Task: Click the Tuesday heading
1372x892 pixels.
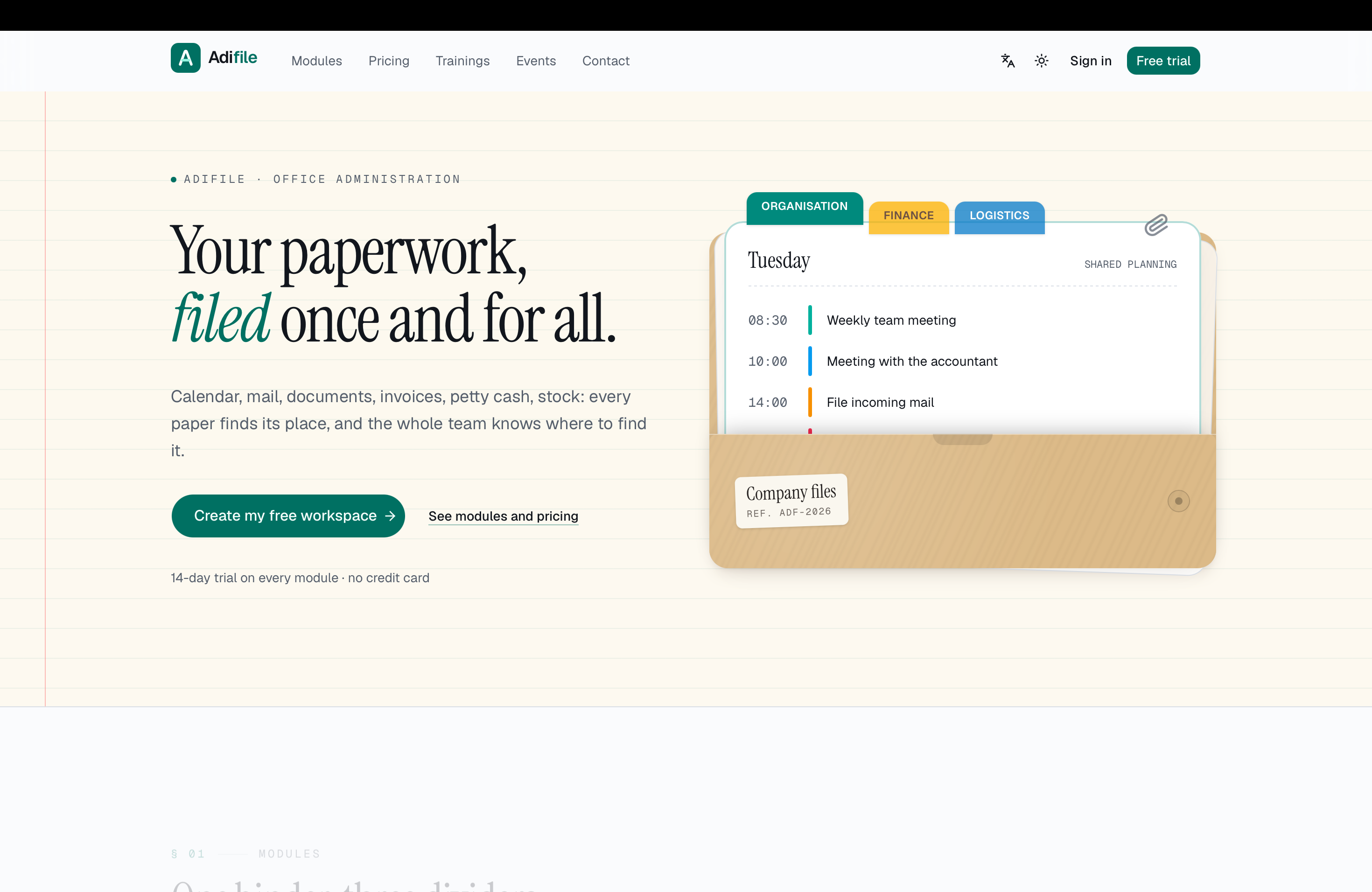Action: point(778,260)
